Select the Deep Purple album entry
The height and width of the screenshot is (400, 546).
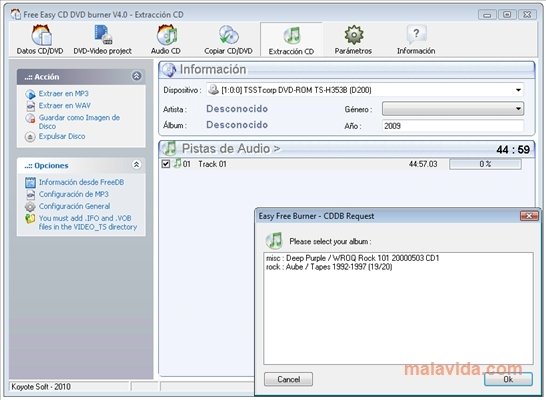pyautogui.click(x=352, y=258)
